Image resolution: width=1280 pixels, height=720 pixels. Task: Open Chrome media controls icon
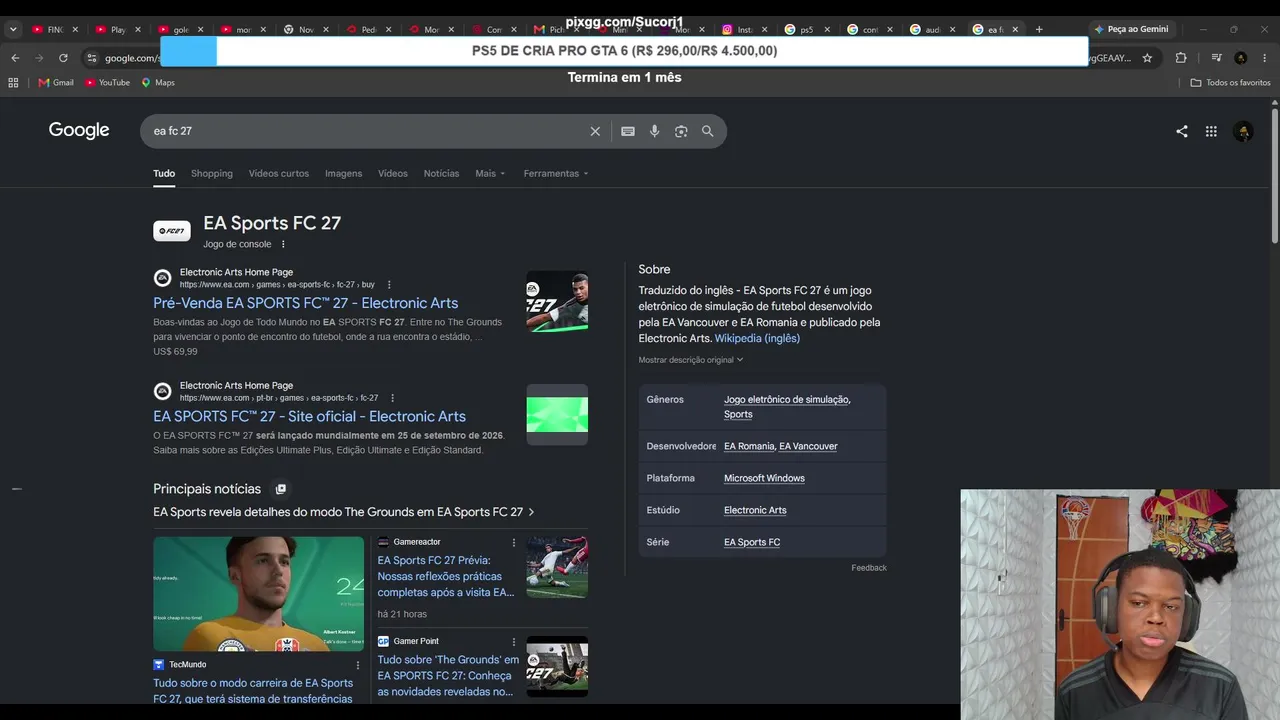[1216, 58]
